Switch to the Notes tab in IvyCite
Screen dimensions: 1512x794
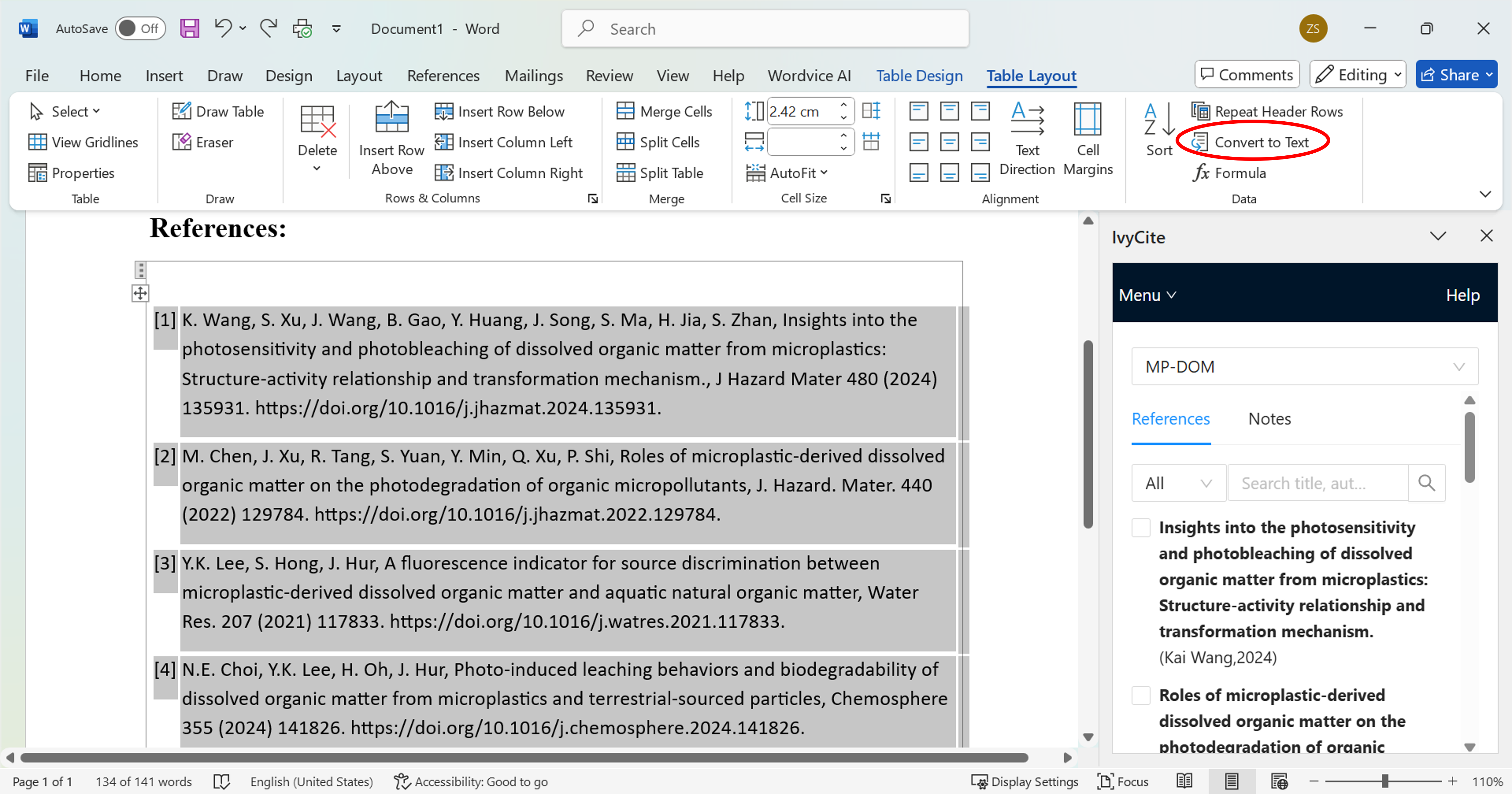[x=1269, y=419]
